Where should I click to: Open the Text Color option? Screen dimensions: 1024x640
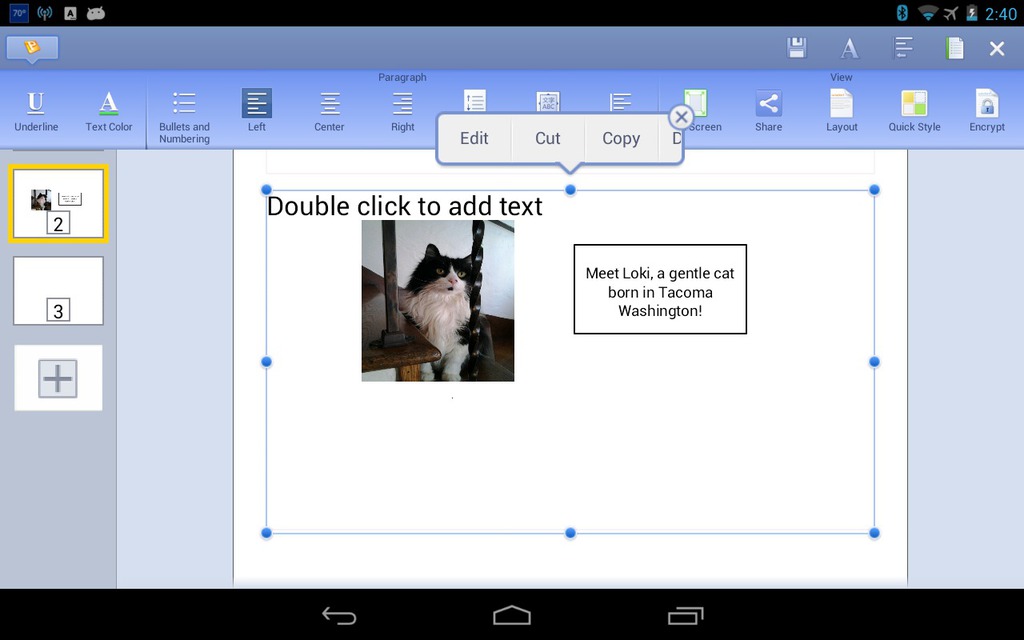108,112
